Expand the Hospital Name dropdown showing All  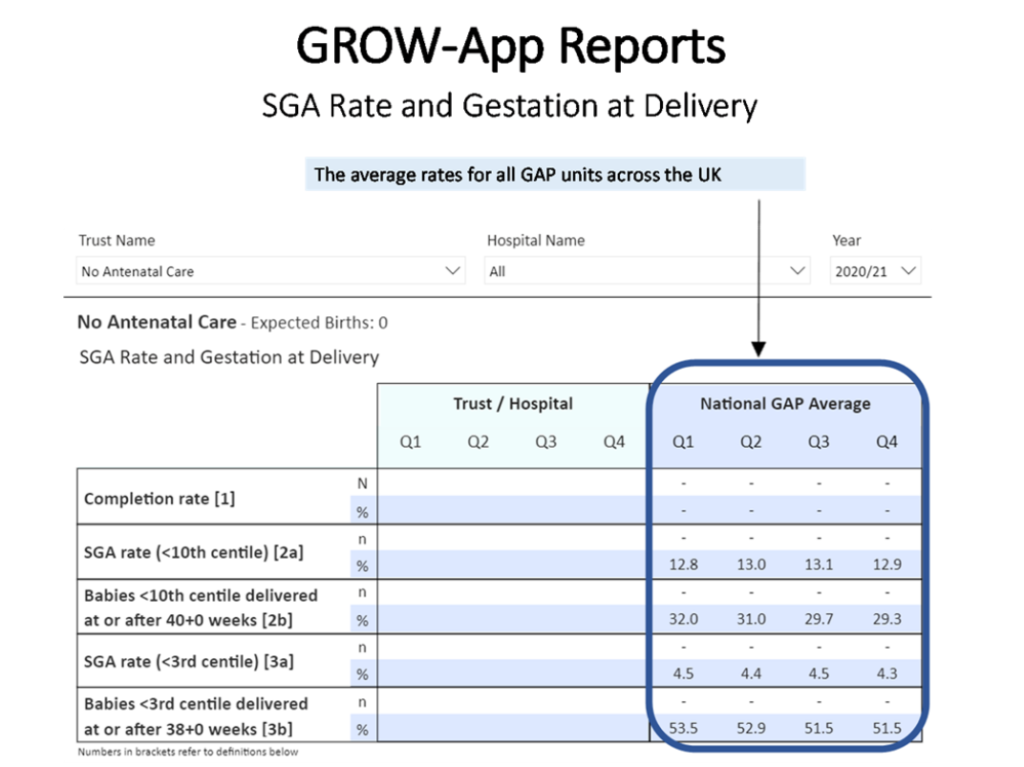[x=647, y=271]
